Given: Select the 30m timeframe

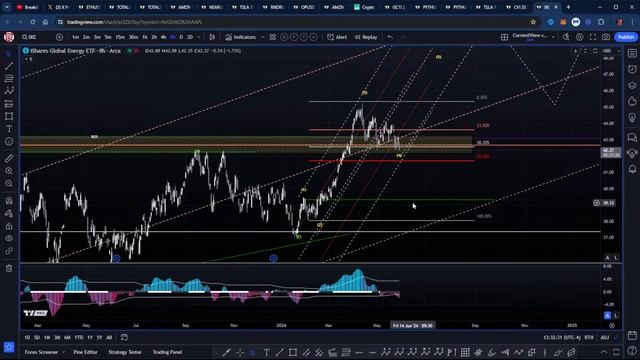Looking at the screenshot, I should 133,37.
